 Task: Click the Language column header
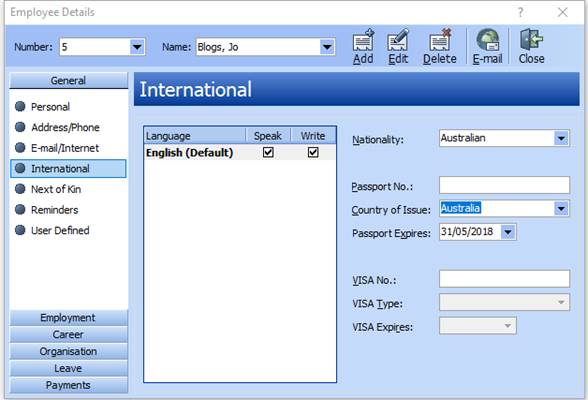[195, 136]
